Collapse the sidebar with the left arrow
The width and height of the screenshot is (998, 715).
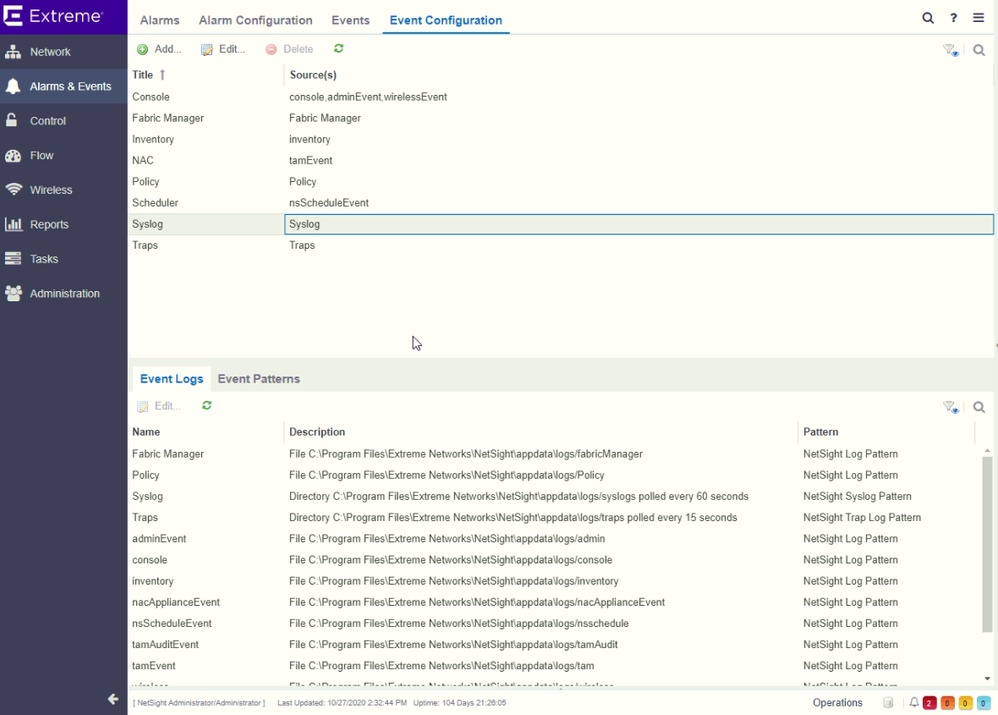[x=113, y=699]
